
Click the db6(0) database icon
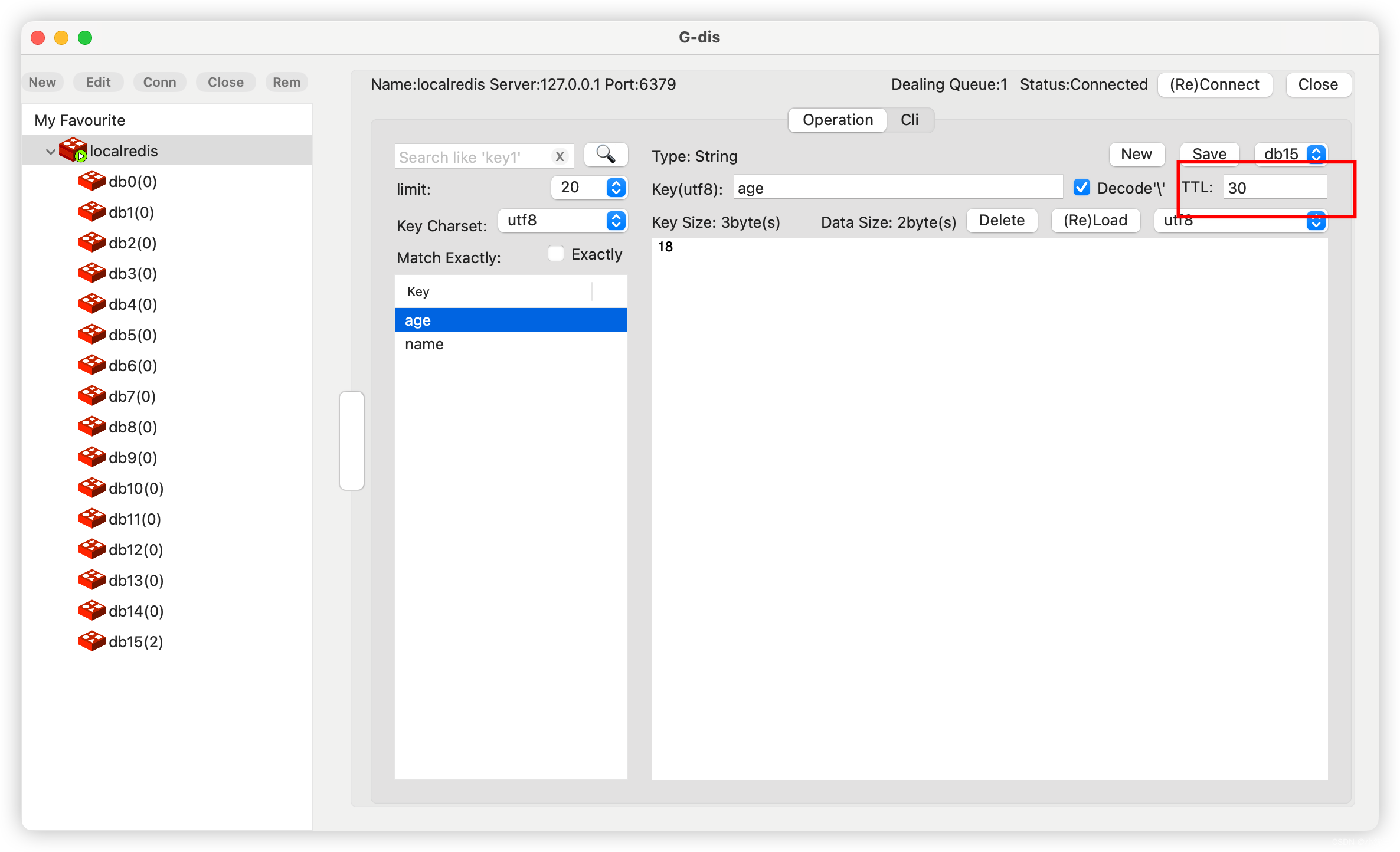(91, 365)
